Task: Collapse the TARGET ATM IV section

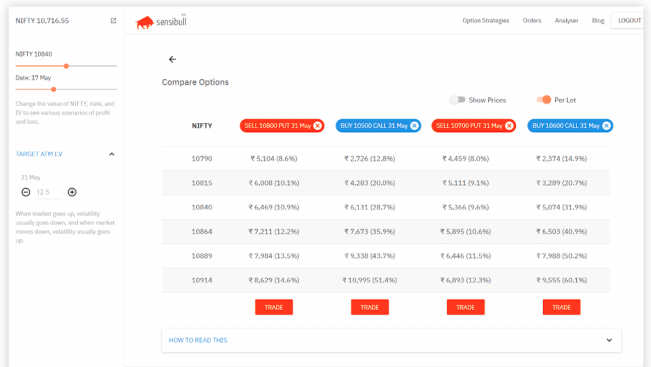Action: point(111,154)
